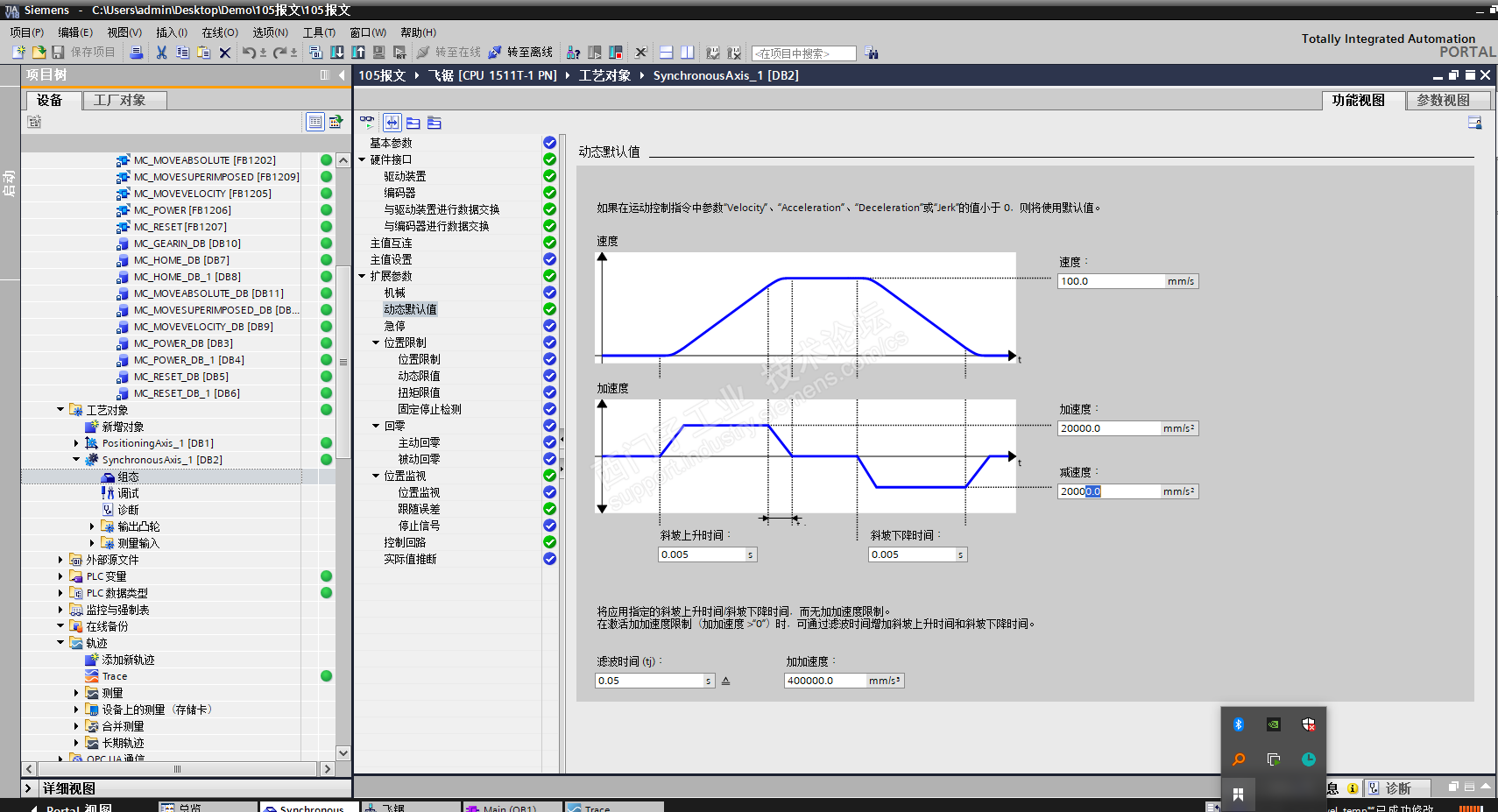Open the 编辑(E) menu
Screen dimensions: 1498x812
pyautogui.click(x=75, y=32)
